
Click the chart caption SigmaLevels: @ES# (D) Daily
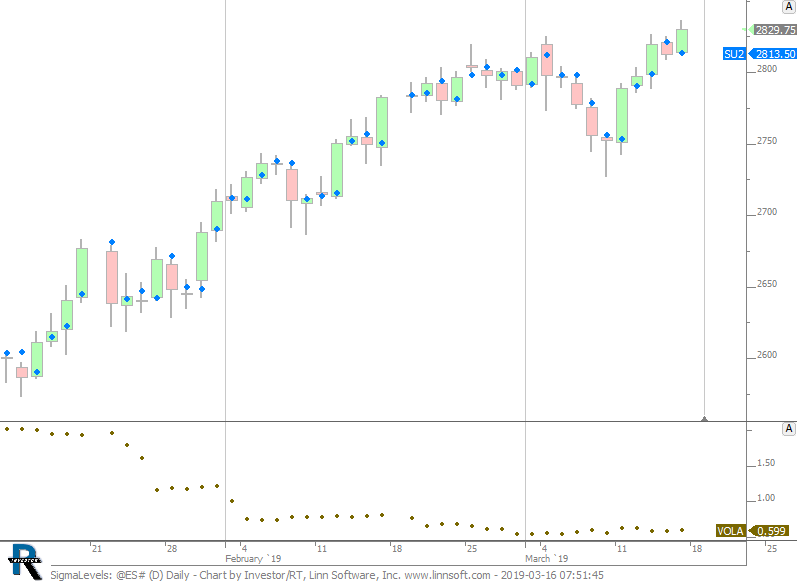(x=120, y=575)
